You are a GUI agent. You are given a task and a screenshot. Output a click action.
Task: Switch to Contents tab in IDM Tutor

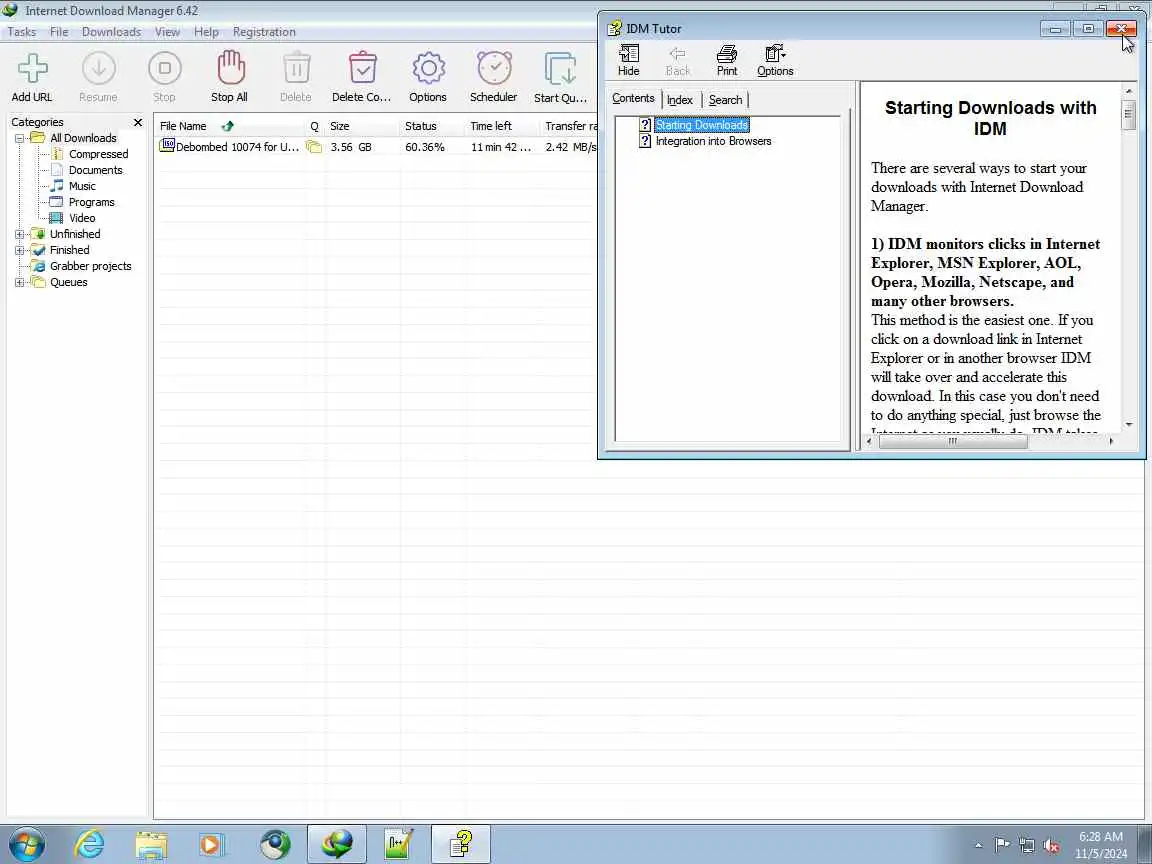(x=633, y=98)
